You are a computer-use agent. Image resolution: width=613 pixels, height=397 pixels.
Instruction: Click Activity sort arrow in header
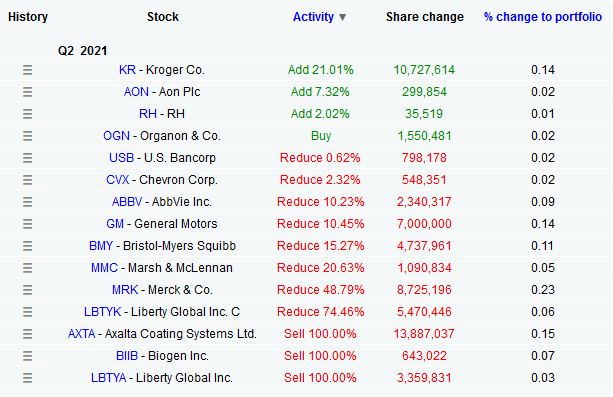click(x=342, y=17)
